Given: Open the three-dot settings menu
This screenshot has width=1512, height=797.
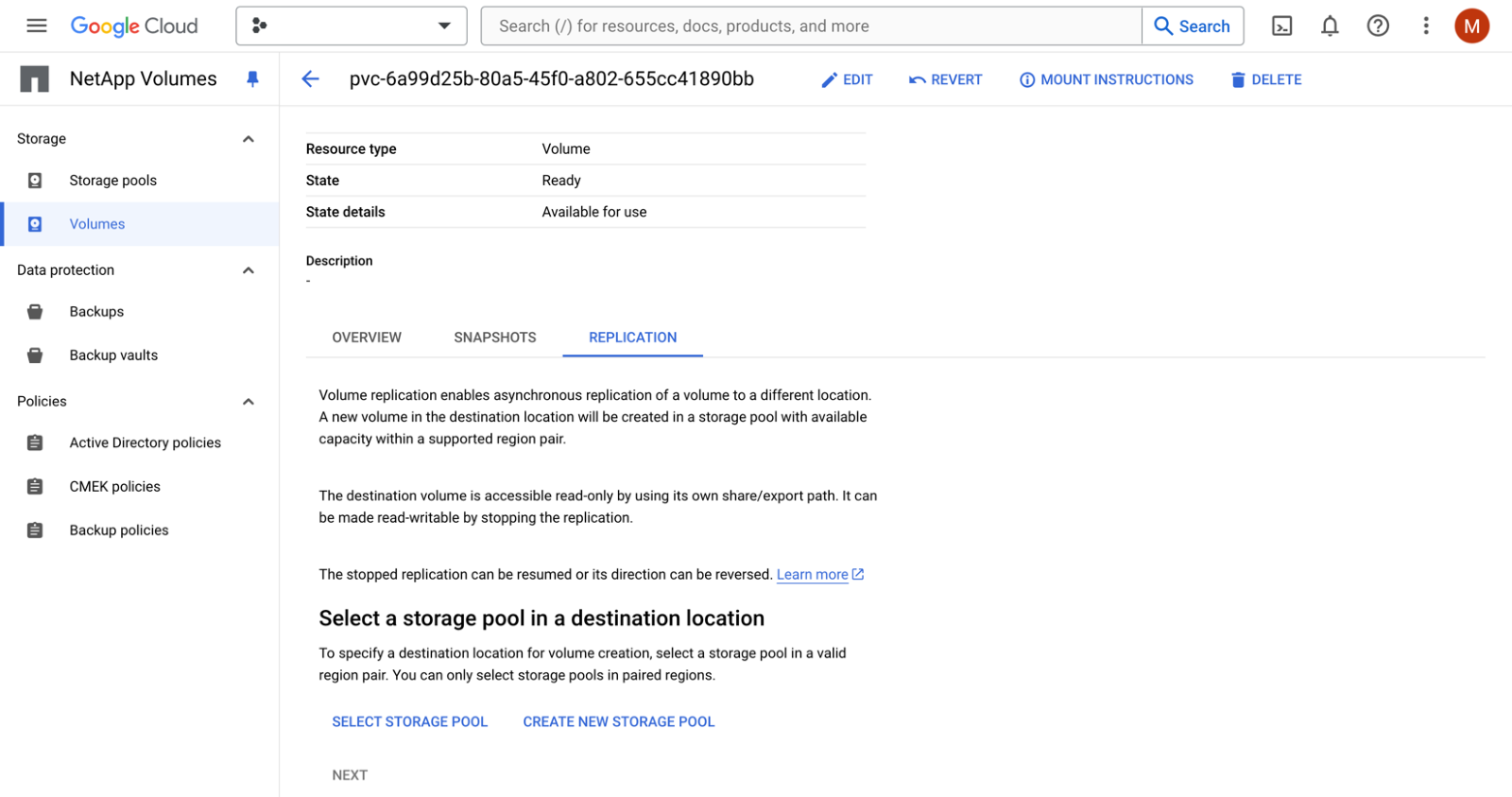Looking at the screenshot, I should tap(1426, 26).
